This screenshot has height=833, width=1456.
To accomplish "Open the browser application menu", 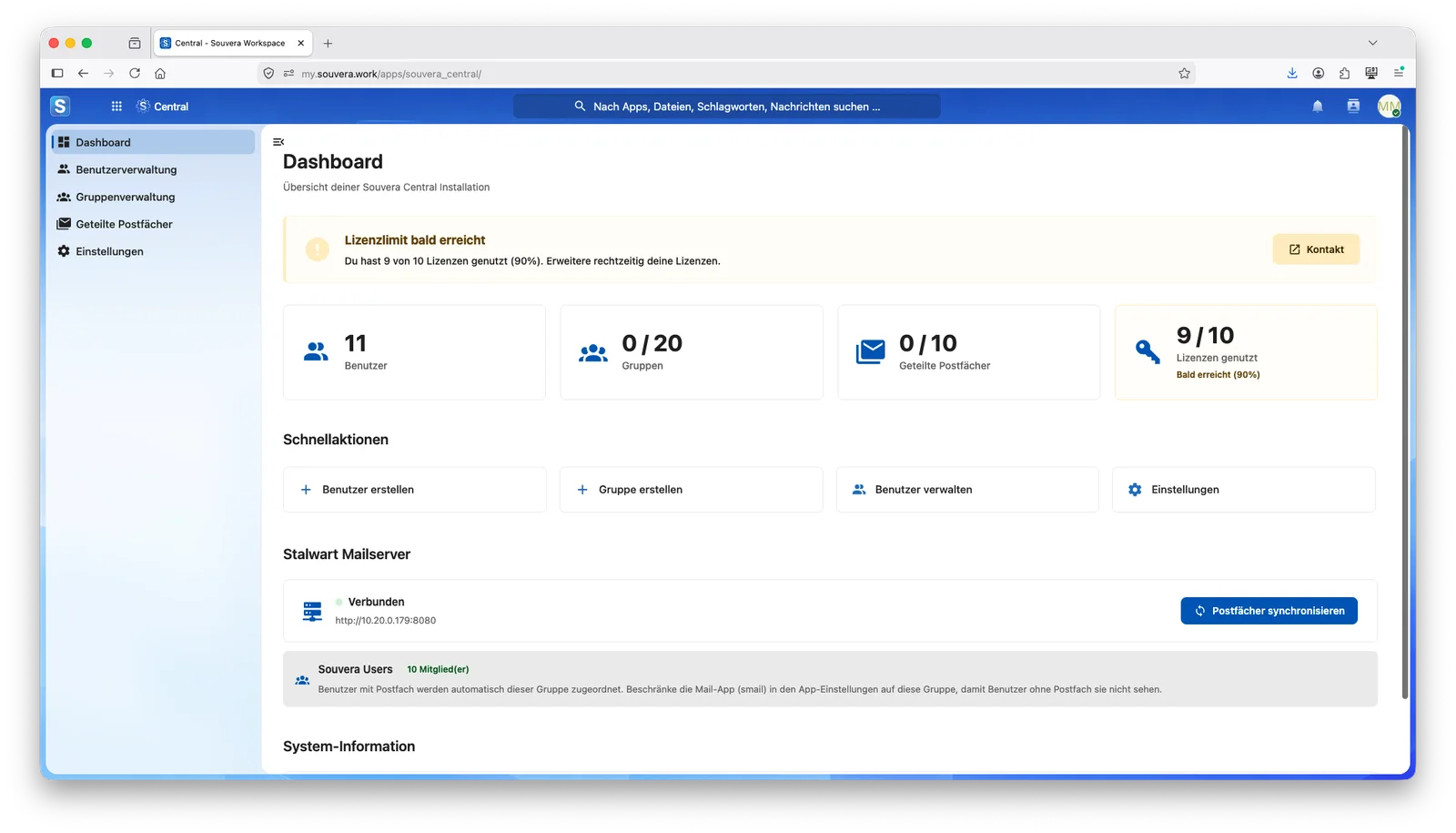I will (x=1399, y=74).
